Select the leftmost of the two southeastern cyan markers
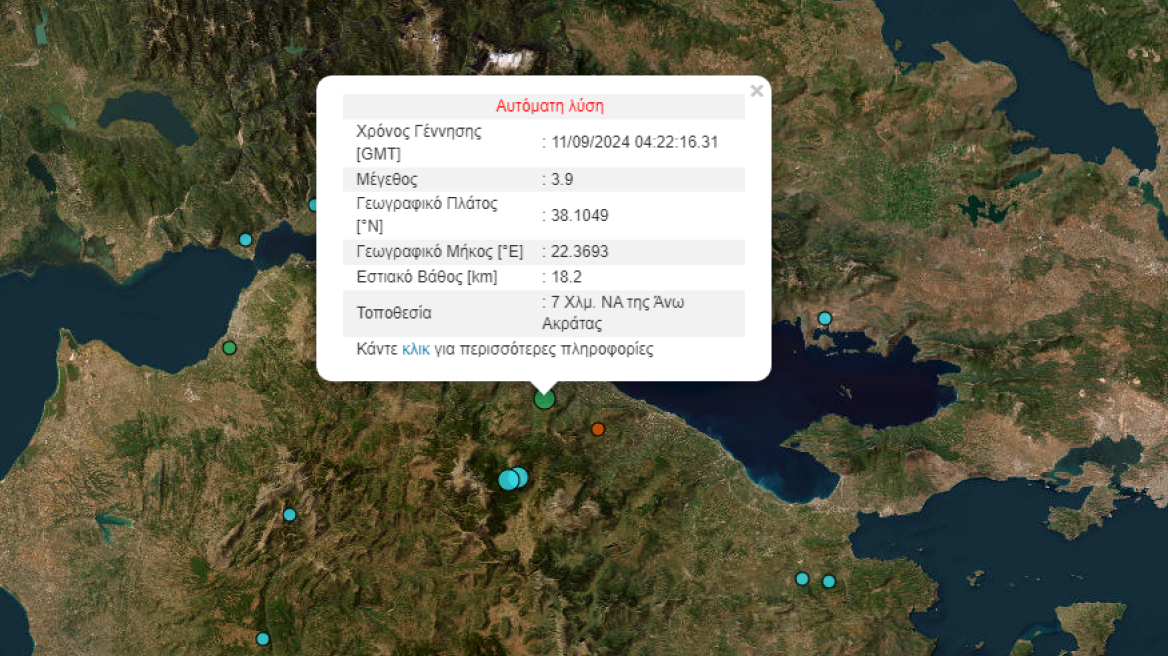Viewport: 1168px width, 656px height. click(802, 578)
